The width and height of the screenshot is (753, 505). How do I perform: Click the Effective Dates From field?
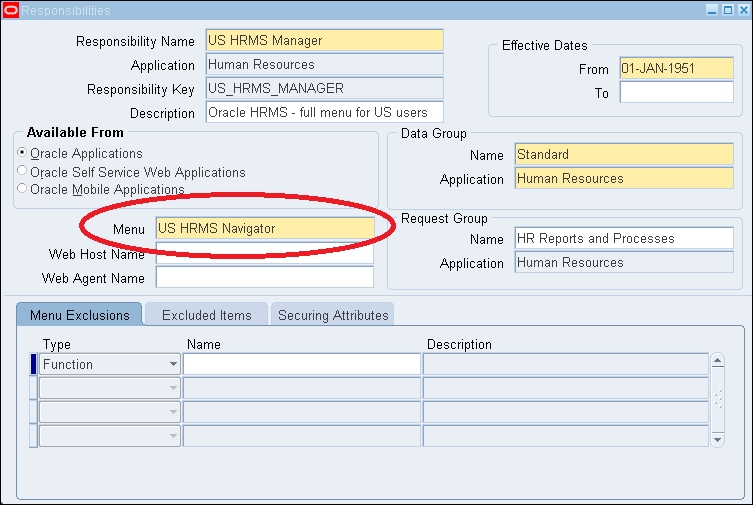click(677, 68)
